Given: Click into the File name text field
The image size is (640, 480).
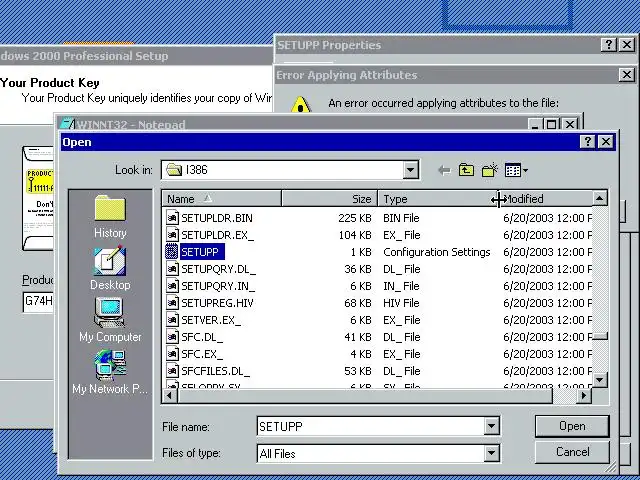Looking at the screenshot, I should (x=371, y=427).
